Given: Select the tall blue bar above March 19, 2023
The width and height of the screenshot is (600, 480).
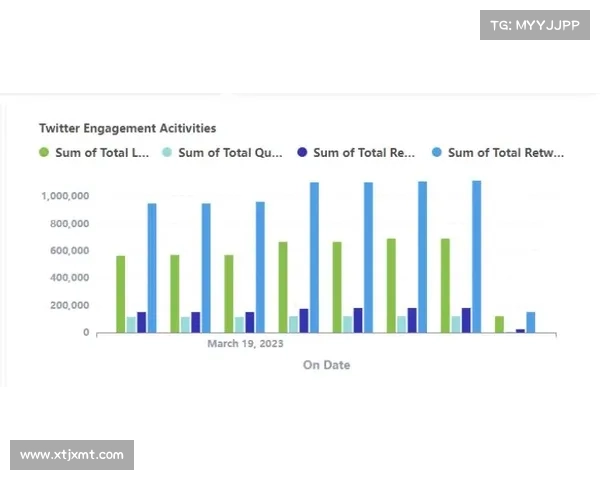Looking at the screenshot, I should [260, 267].
